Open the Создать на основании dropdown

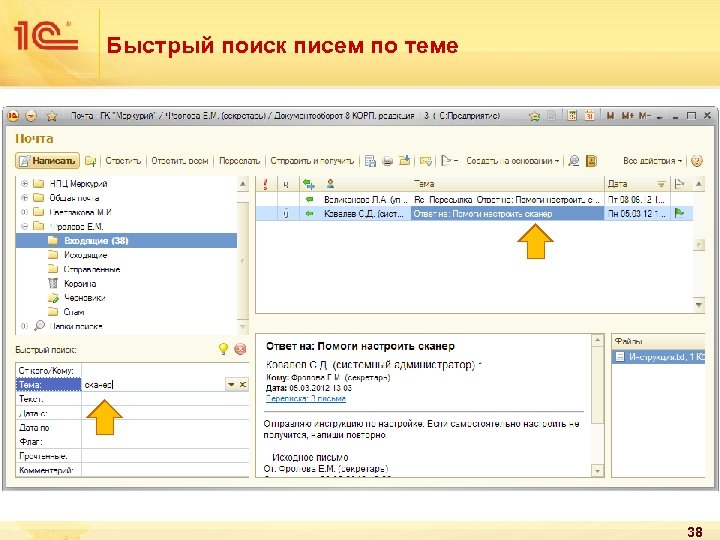tap(513, 161)
